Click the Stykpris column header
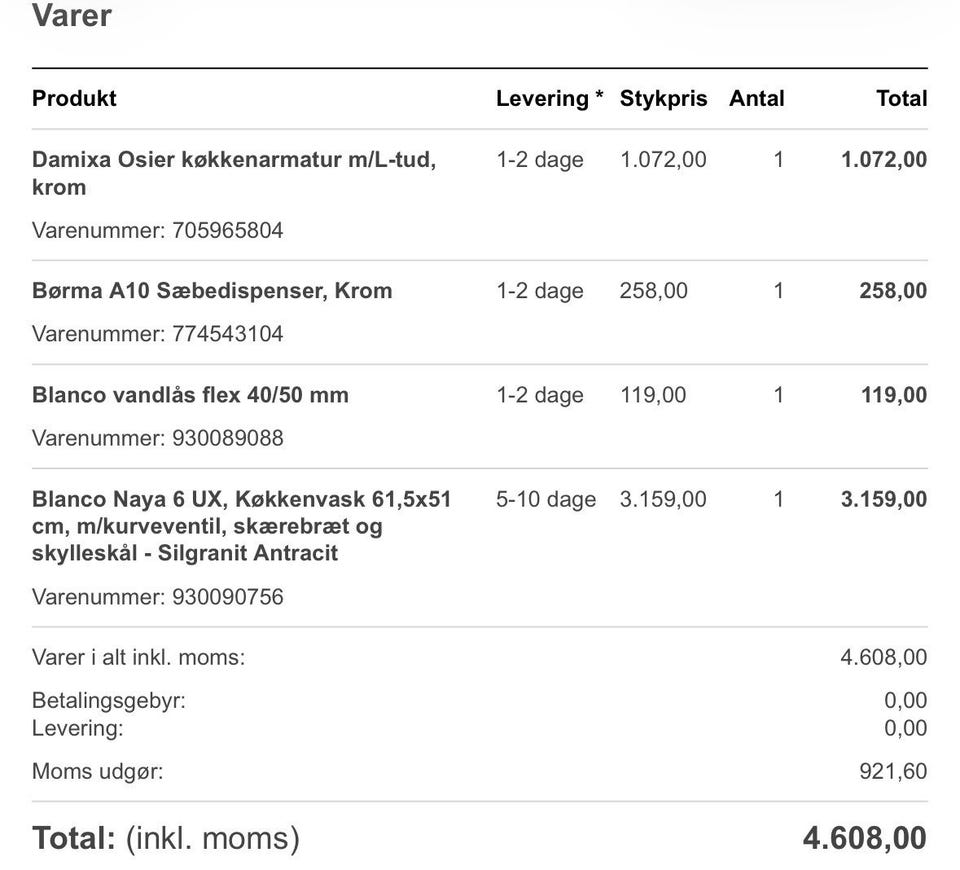Image resolution: width=960 pixels, height=870 pixels. pos(663,98)
